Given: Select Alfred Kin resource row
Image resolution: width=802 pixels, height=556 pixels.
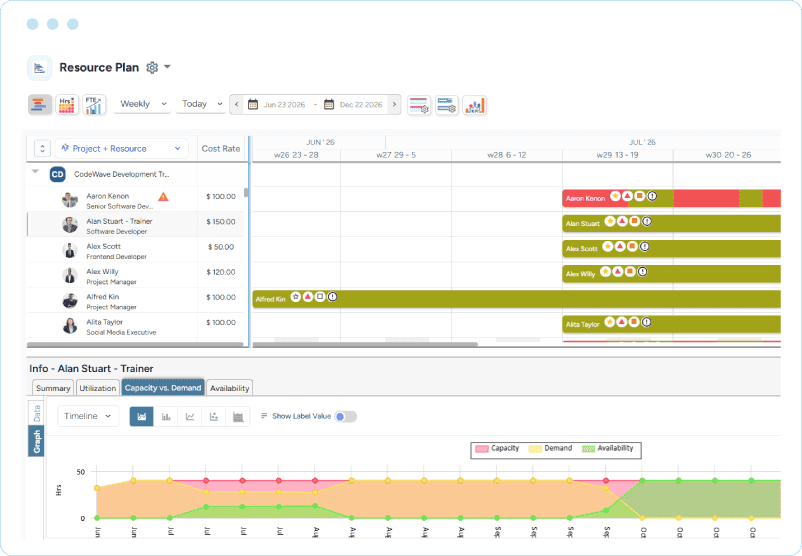Looking at the screenshot, I should (x=137, y=300).
